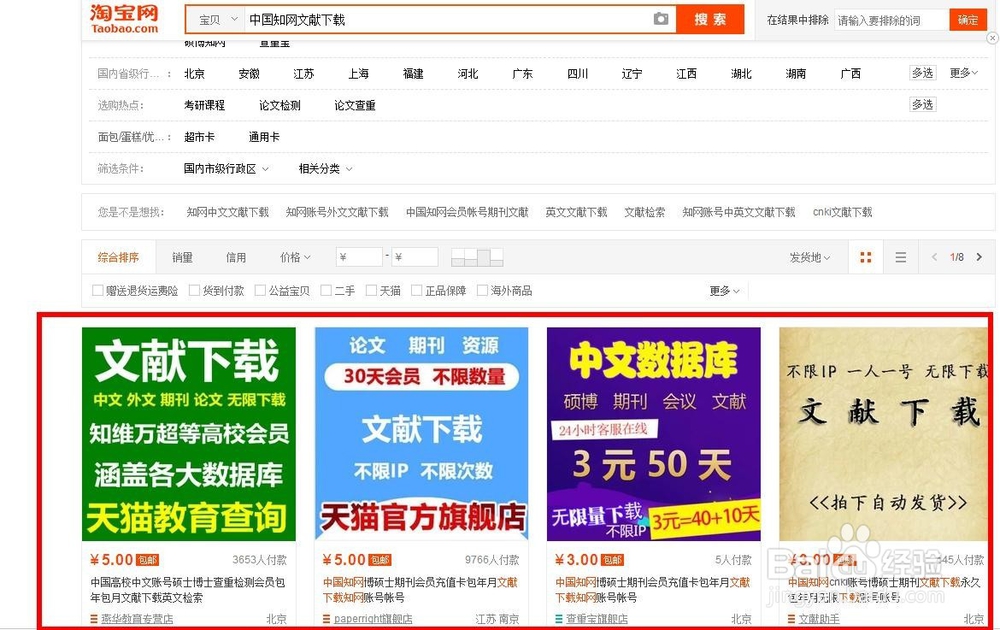Select 信用 sort tab
1000x630 pixels.
(236, 257)
